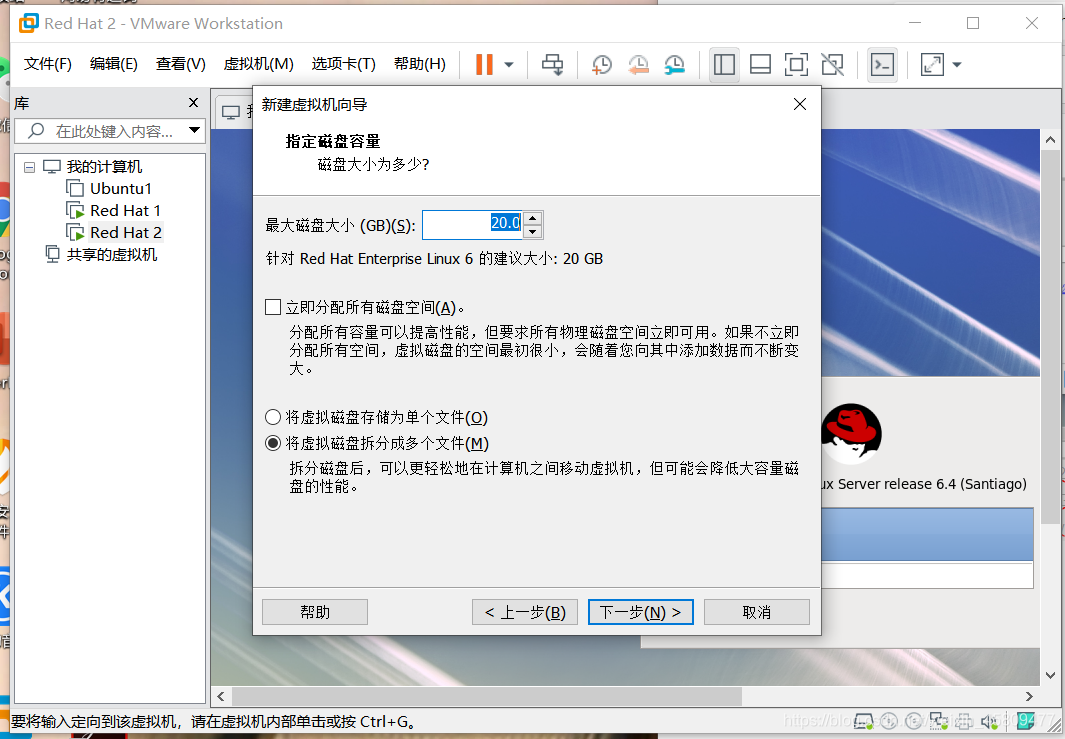Check 立即分配所有磁盘空间(A) checkbox

click(273, 307)
